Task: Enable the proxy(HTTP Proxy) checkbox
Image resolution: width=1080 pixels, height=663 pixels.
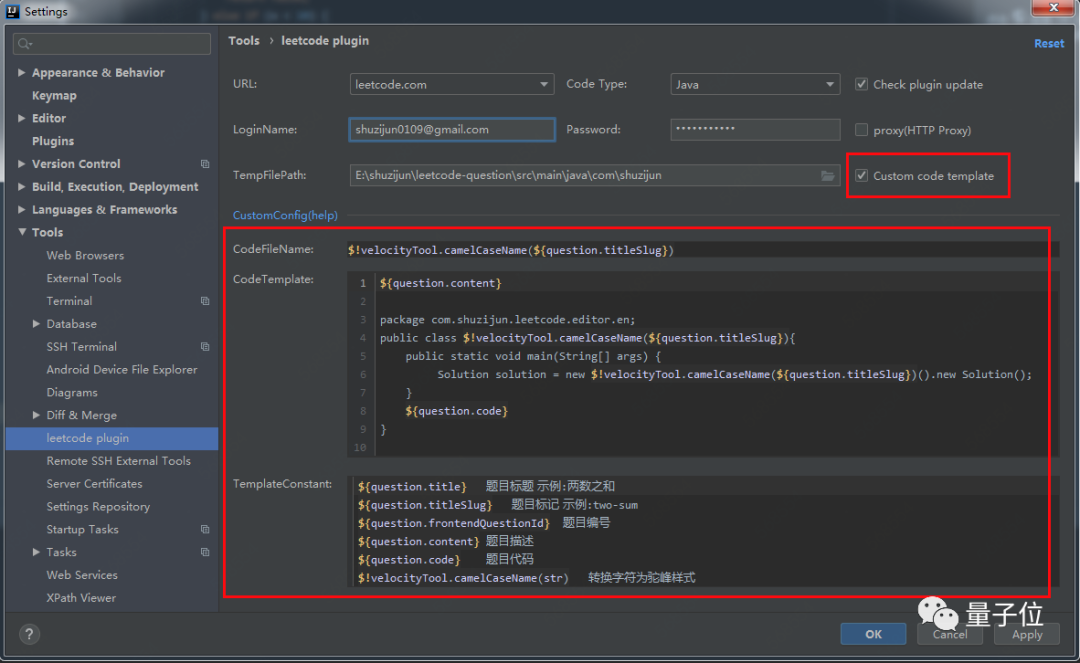Action: 861,130
